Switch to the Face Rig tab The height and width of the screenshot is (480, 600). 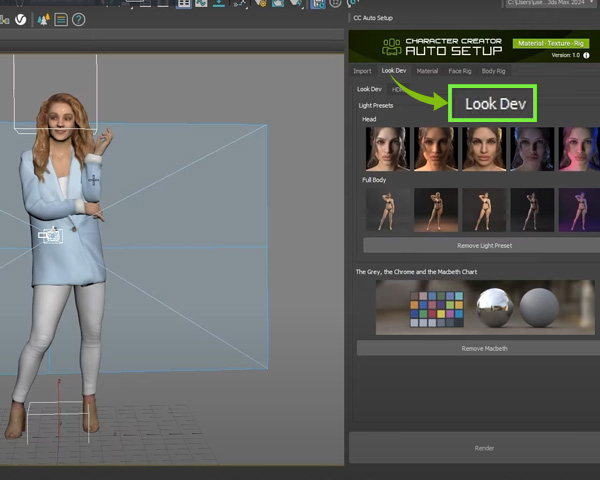pyautogui.click(x=460, y=71)
